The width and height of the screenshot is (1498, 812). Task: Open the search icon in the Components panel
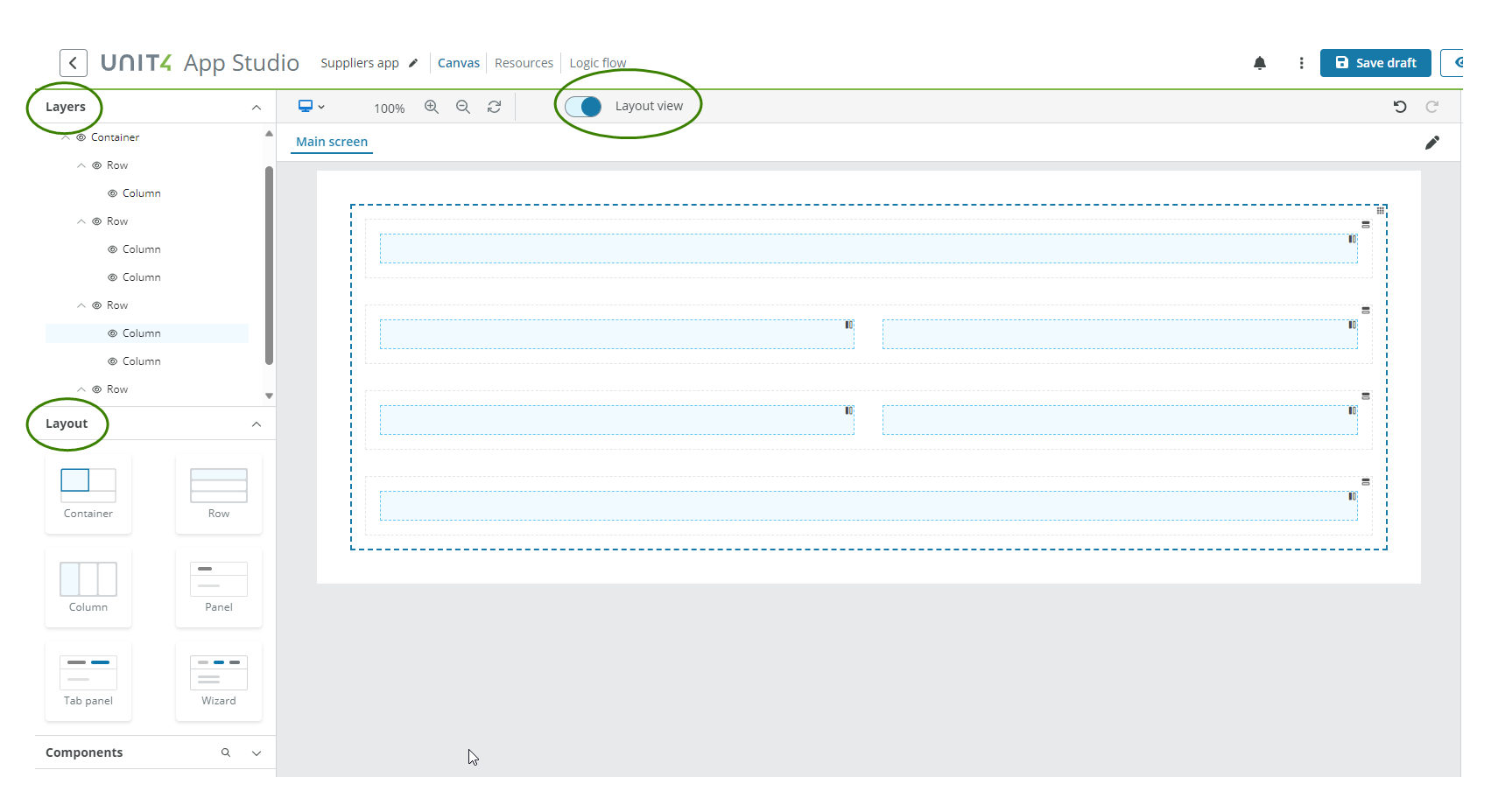pos(226,752)
